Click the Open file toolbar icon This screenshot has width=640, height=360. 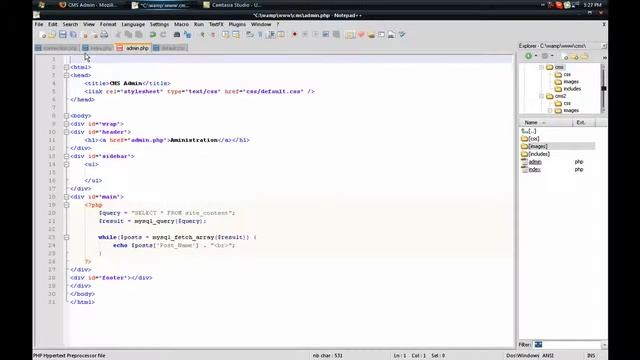(x=52, y=35)
